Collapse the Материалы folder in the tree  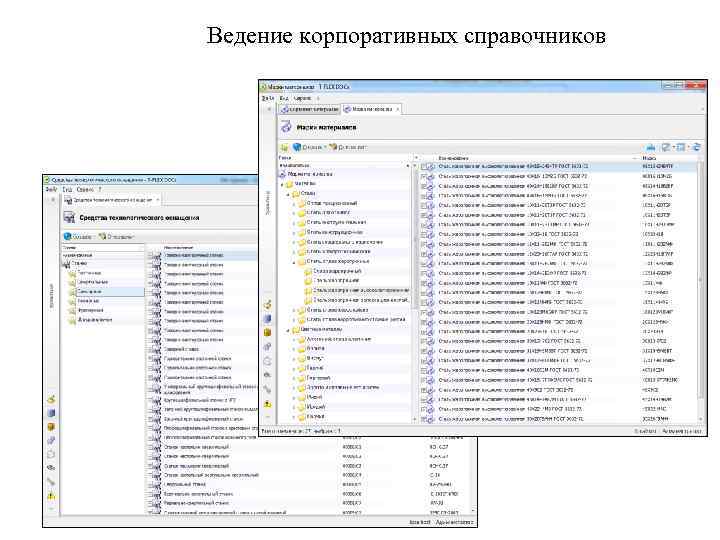tap(282, 184)
